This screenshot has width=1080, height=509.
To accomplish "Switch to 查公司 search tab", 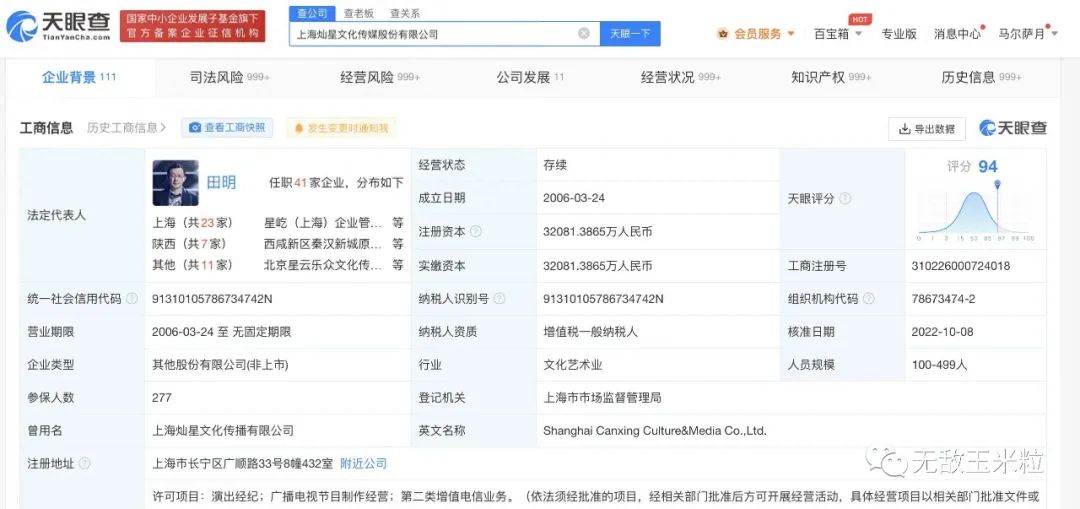I will click(312, 13).
